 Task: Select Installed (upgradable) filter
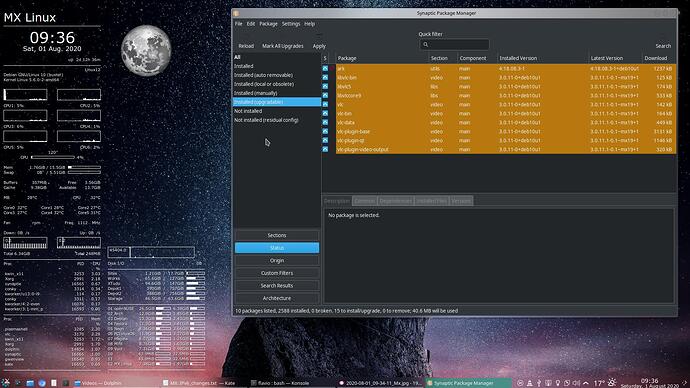277,102
